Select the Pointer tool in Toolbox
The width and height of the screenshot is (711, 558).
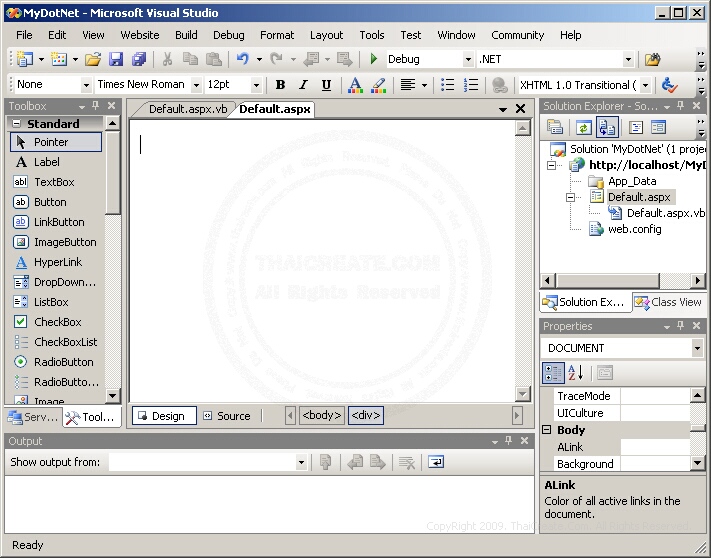tap(56, 142)
